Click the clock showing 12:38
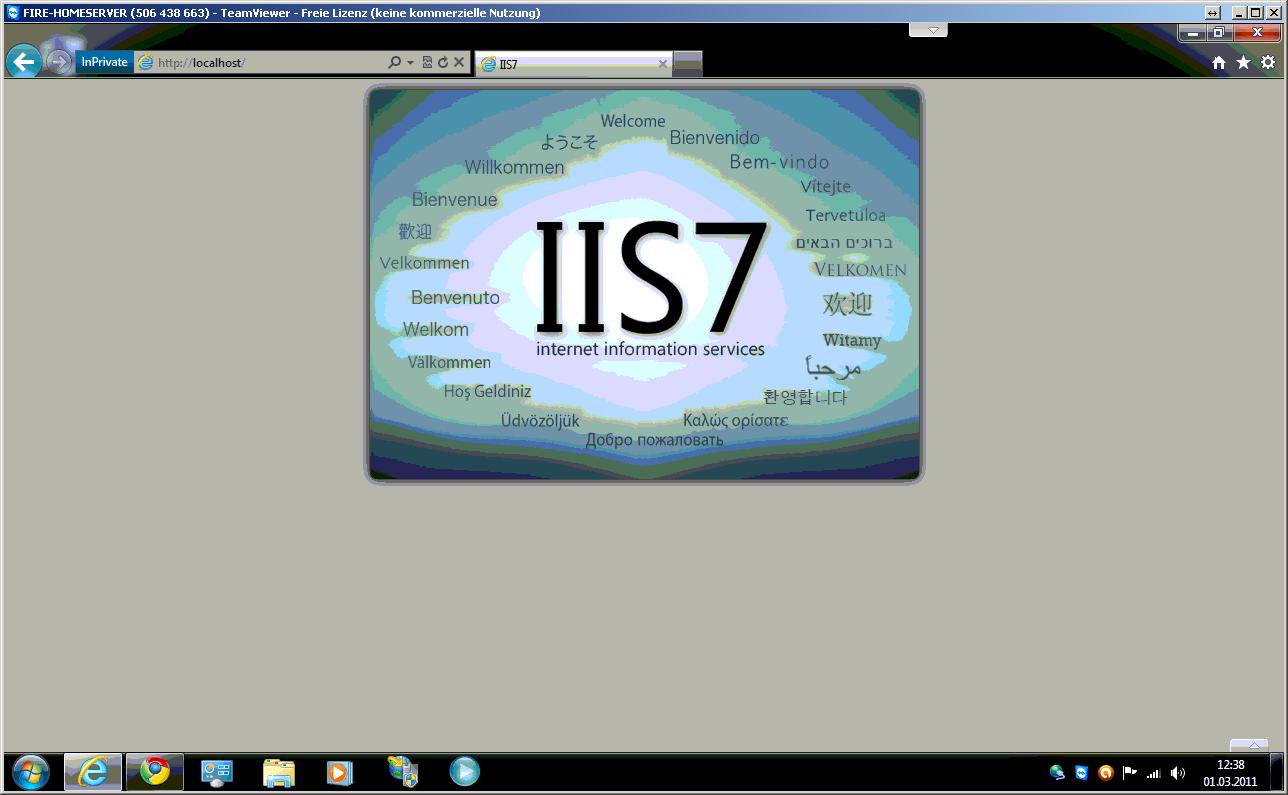The width and height of the screenshot is (1288, 795). point(1230,773)
